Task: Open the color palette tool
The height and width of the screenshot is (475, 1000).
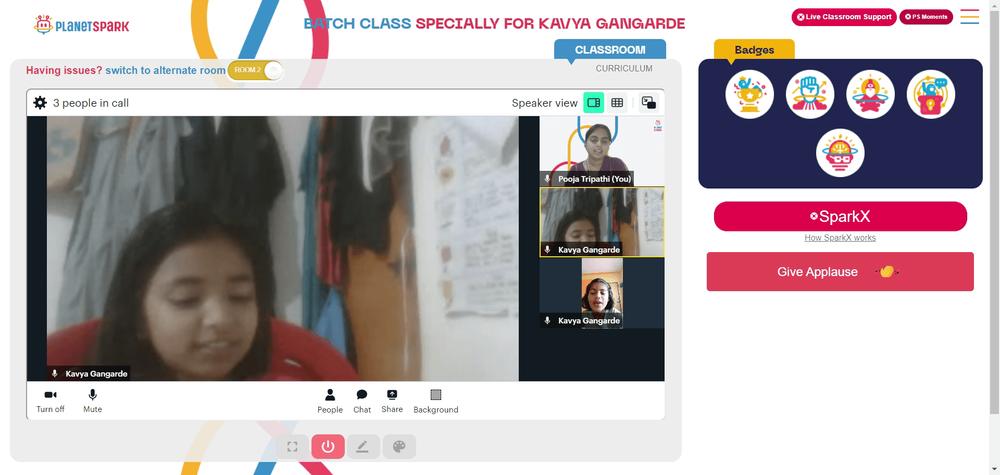Action: tap(399, 446)
